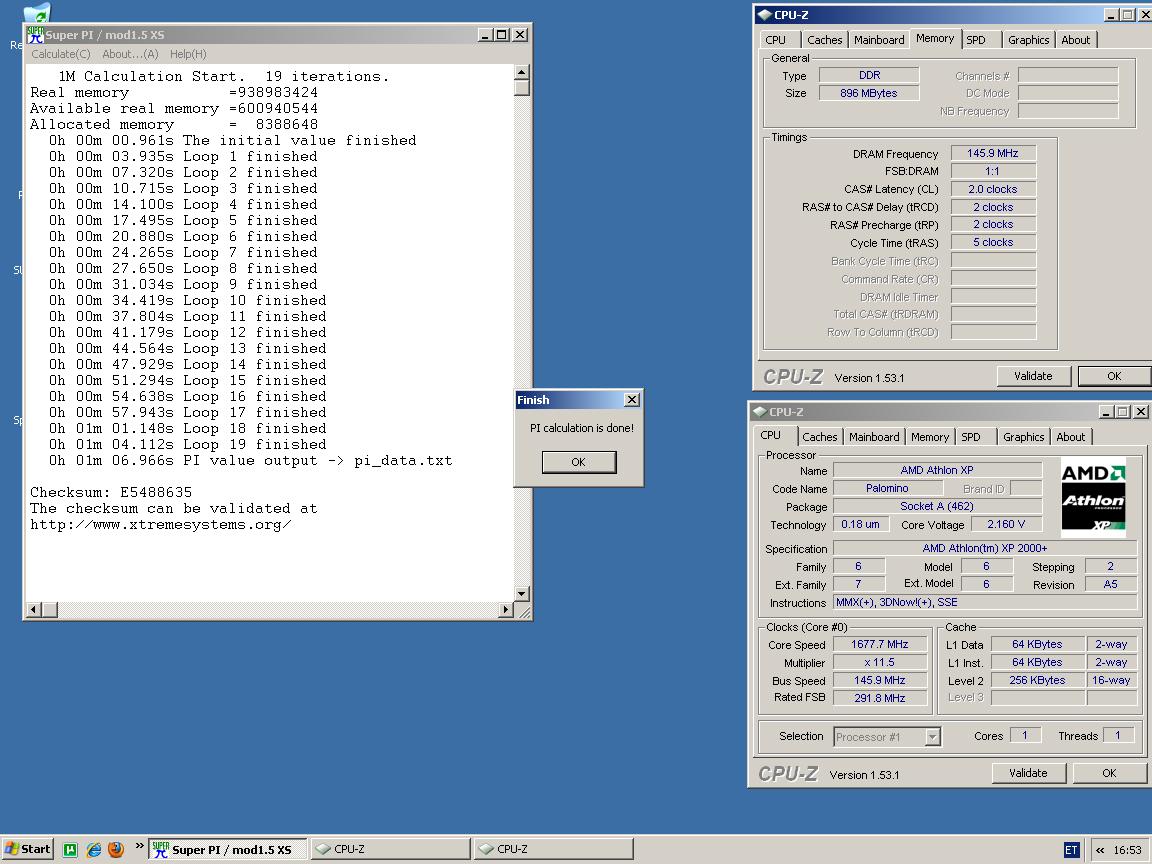Open Graphics tab in upper CPU-Z window
The height and width of the screenshot is (864, 1152).
[x=1029, y=40]
